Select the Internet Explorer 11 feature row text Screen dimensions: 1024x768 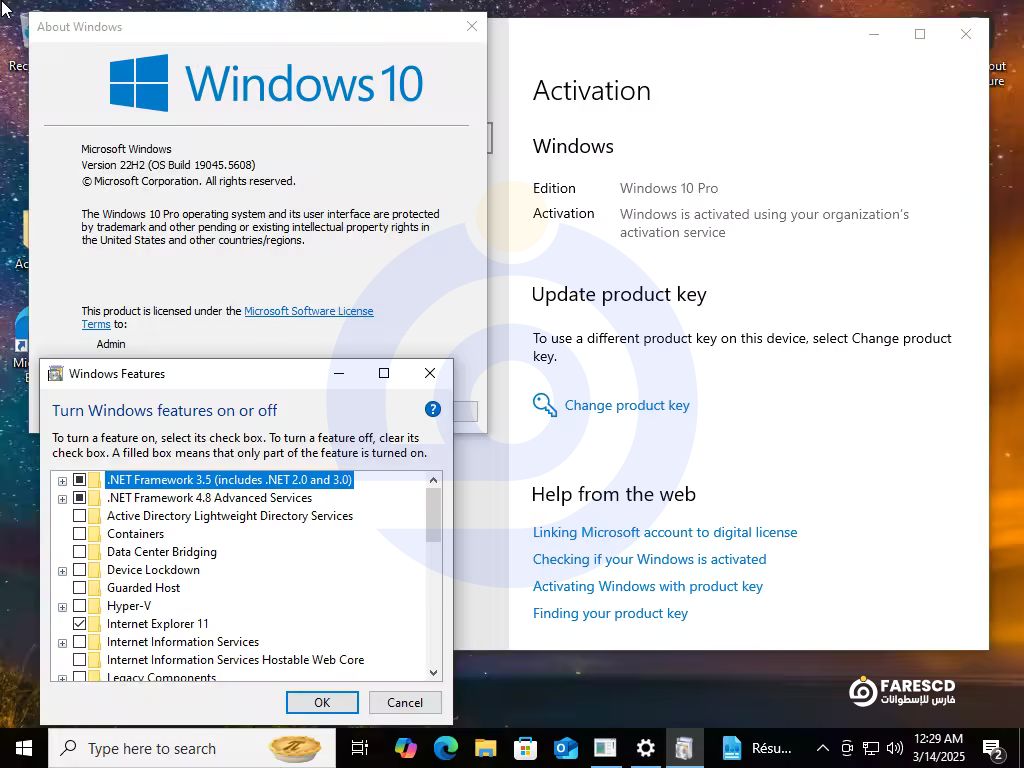tap(157, 624)
